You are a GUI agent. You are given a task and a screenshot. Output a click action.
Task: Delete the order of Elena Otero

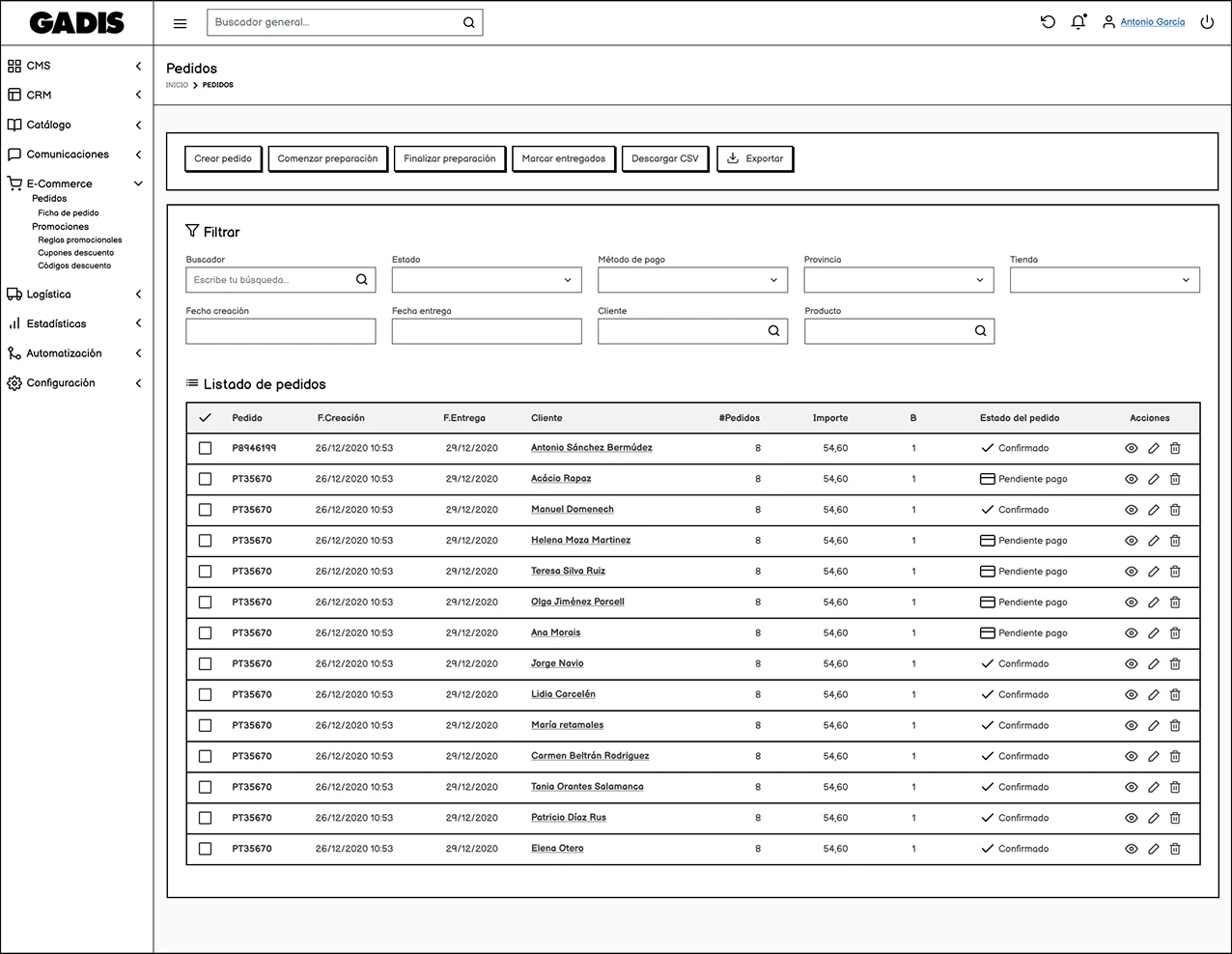pyautogui.click(x=1175, y=849)
